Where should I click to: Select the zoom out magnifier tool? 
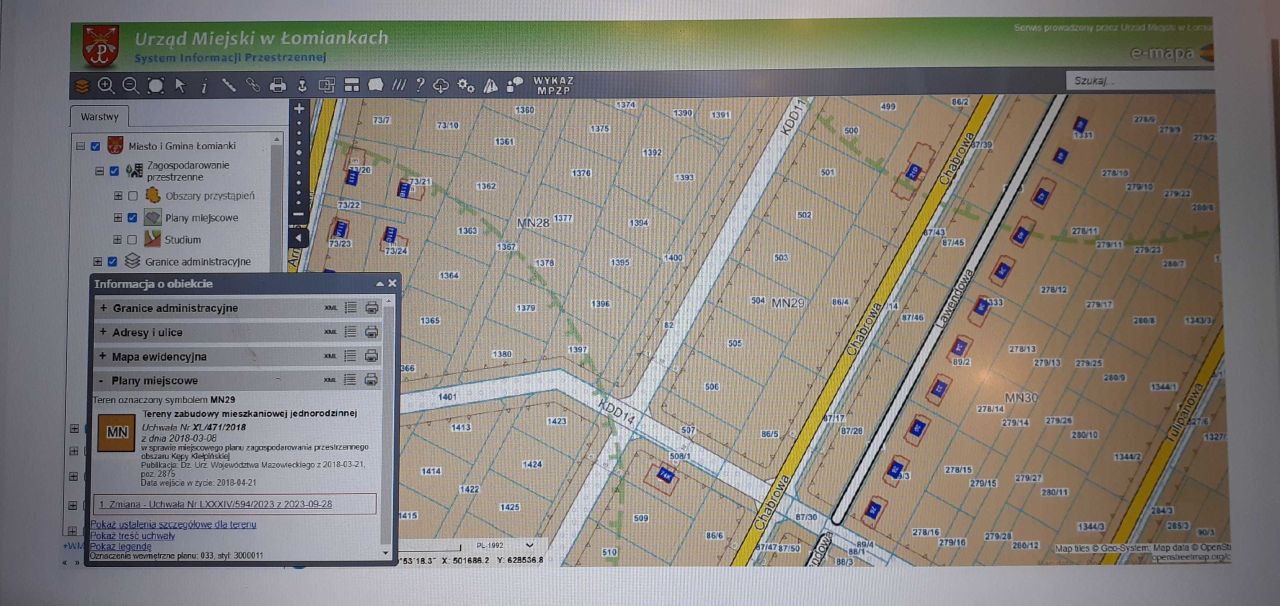(x=131, y=86)
